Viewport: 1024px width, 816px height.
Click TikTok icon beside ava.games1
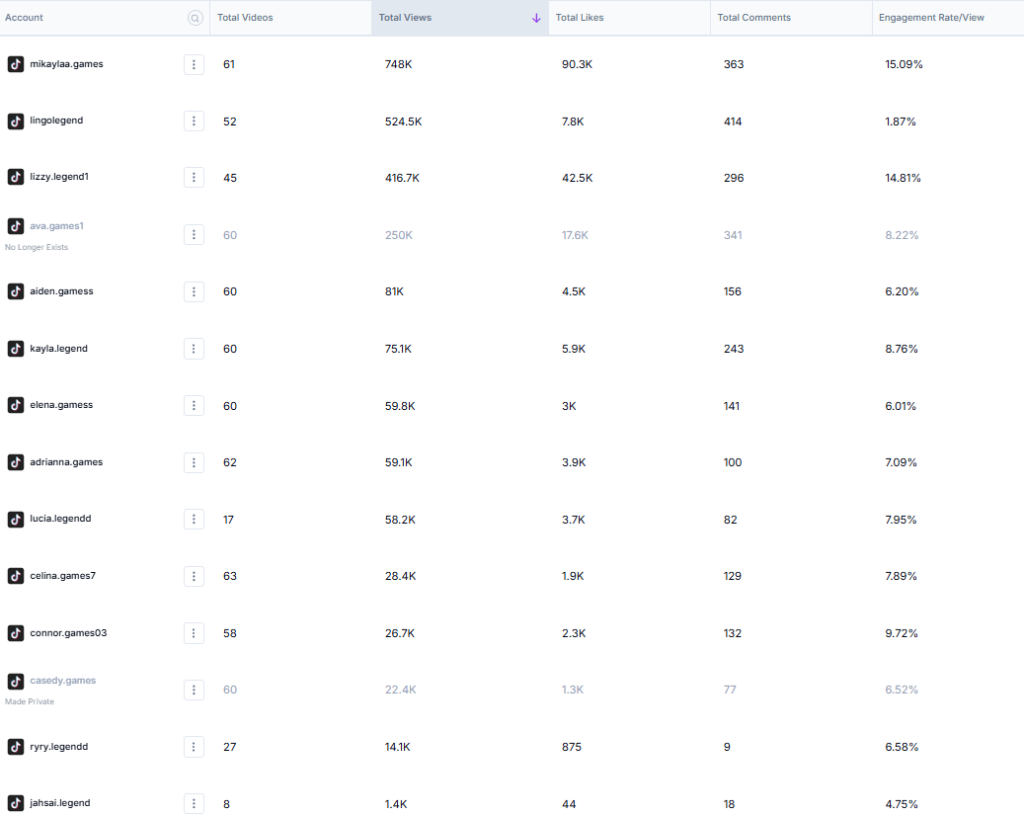coord(16,227)
